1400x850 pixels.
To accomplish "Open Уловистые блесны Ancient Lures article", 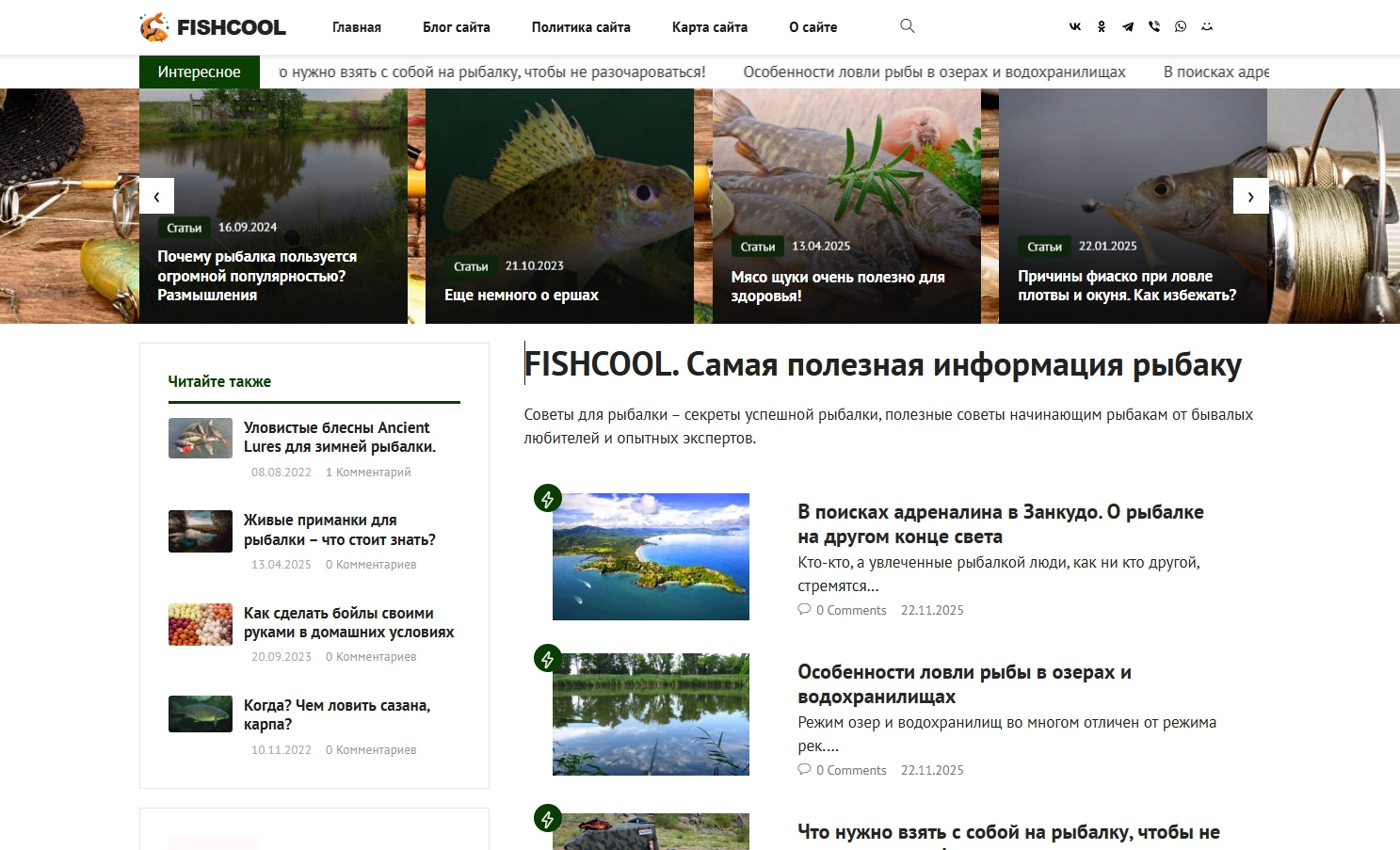I will tap(340, 437).
